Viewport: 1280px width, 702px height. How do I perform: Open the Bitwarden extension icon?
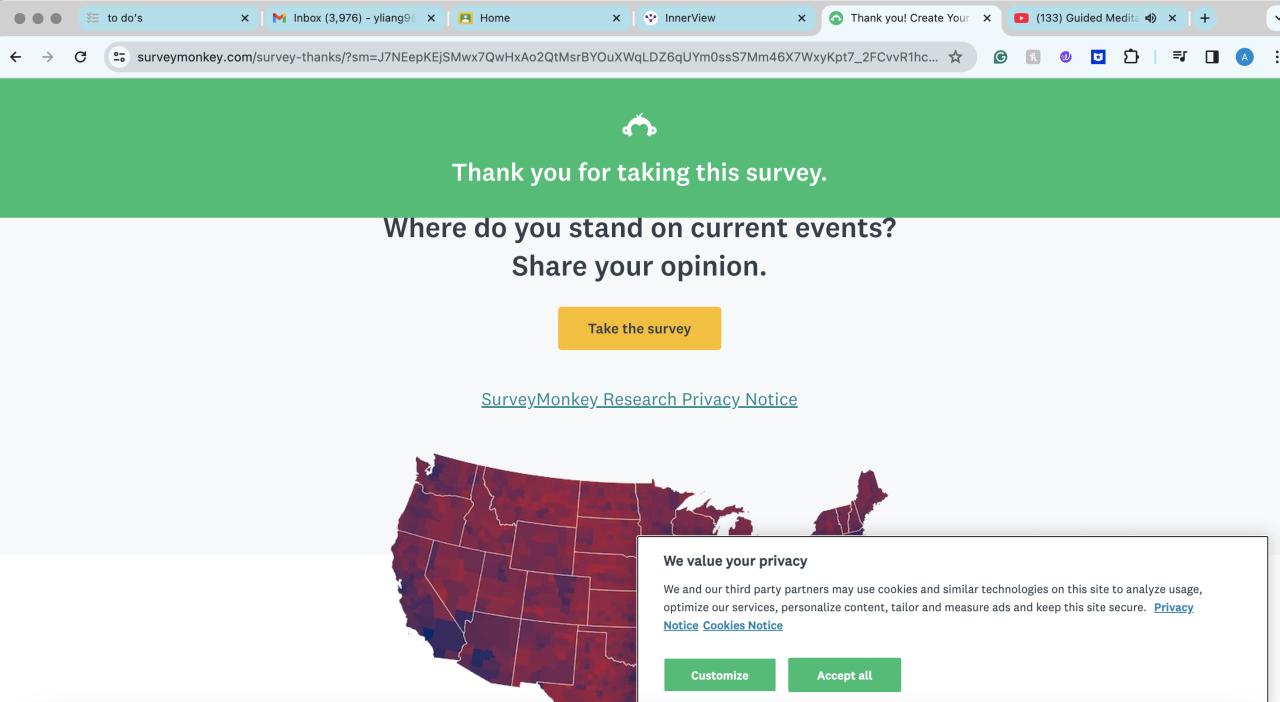click(1098, 57)
